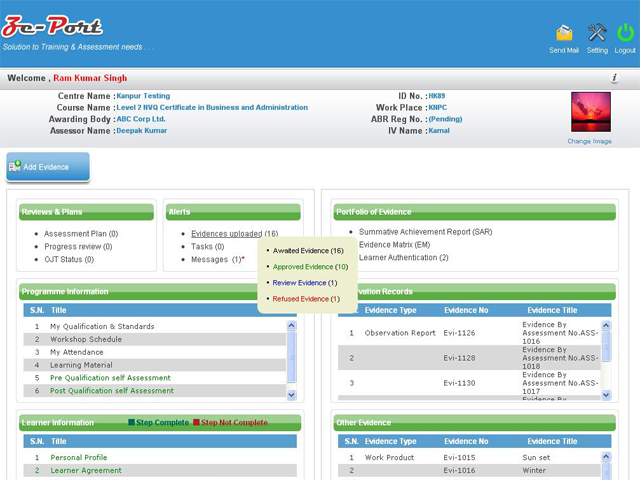
Task: Click awarding body ABC Corp Ltd.
Action: click(x=141, y=119)
